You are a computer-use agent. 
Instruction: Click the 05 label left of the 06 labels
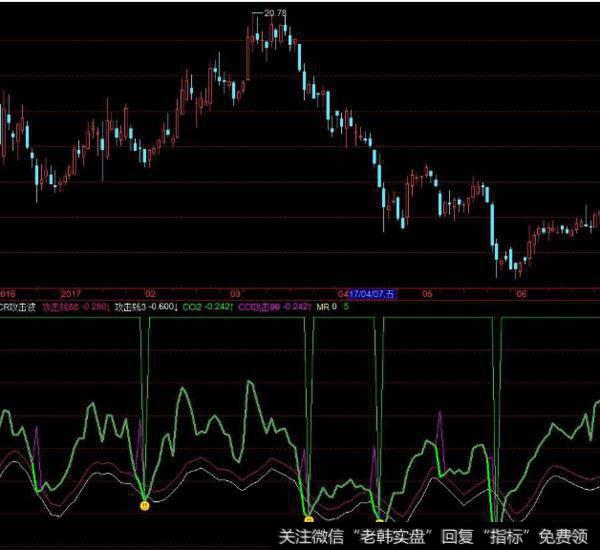click(343, 294)
